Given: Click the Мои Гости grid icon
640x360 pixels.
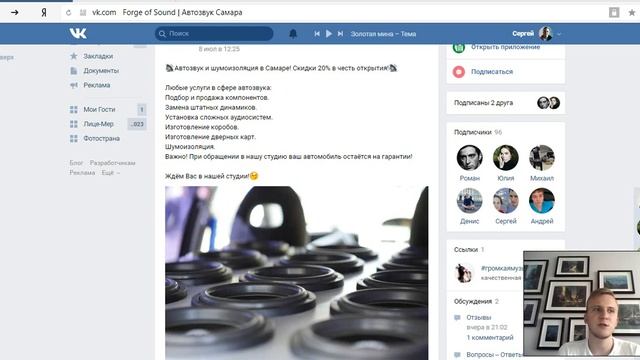Looking at the screenshot, I should (x=73, y=109).
